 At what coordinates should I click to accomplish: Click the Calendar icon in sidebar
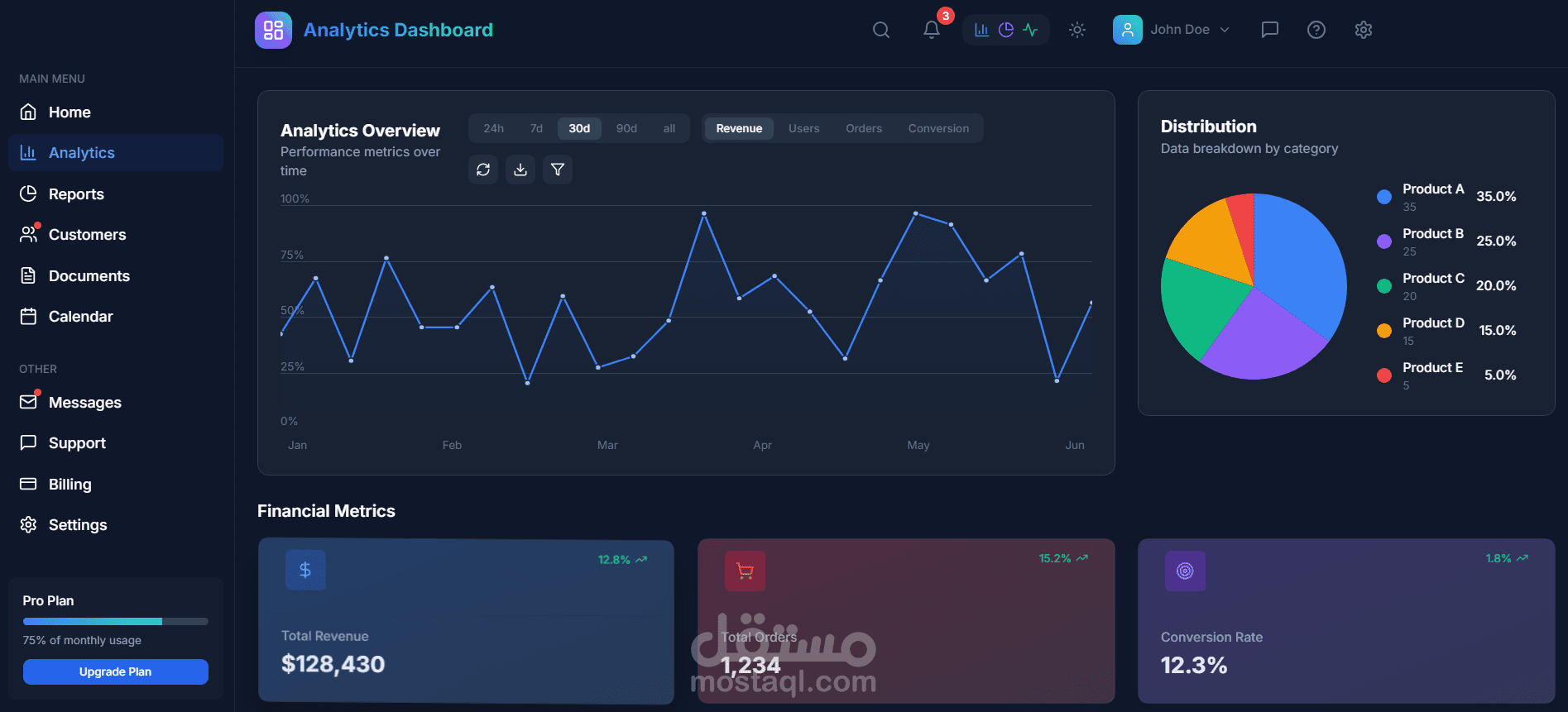click(28, 317)
